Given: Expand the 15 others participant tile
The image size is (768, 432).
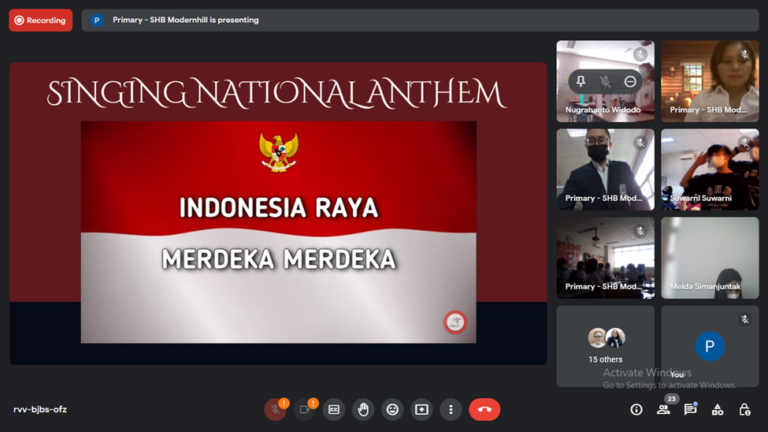Looking at the screenshot, I should pos(605,345).
